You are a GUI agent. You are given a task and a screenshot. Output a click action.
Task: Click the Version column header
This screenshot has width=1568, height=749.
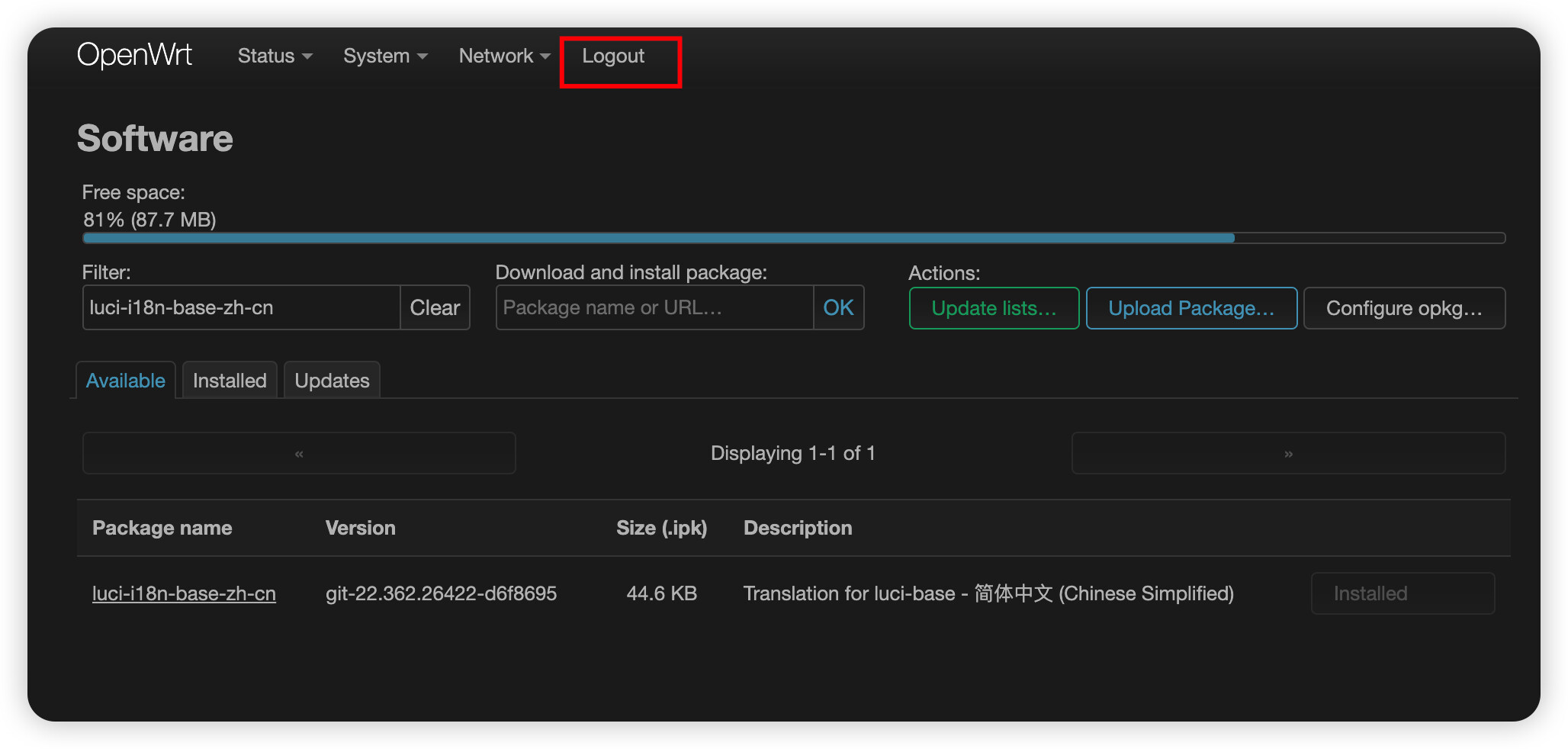point(361,528)
